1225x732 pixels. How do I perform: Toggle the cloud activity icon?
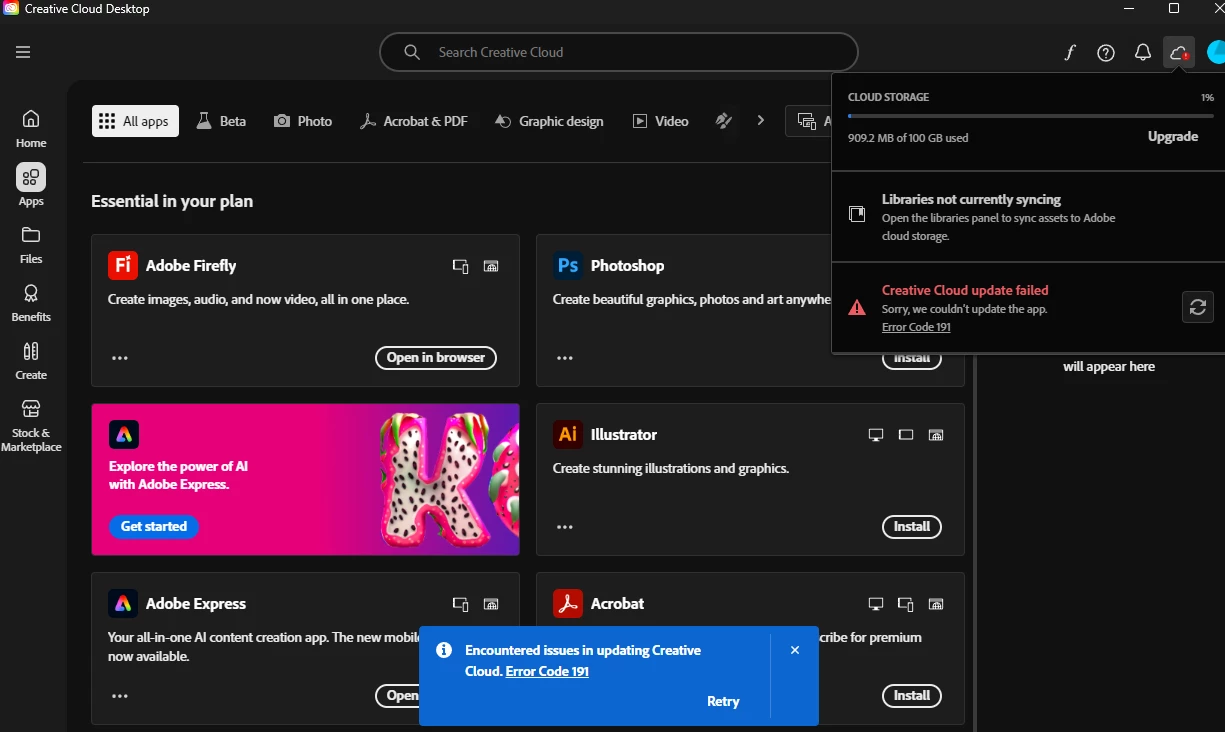[1179, 53]
